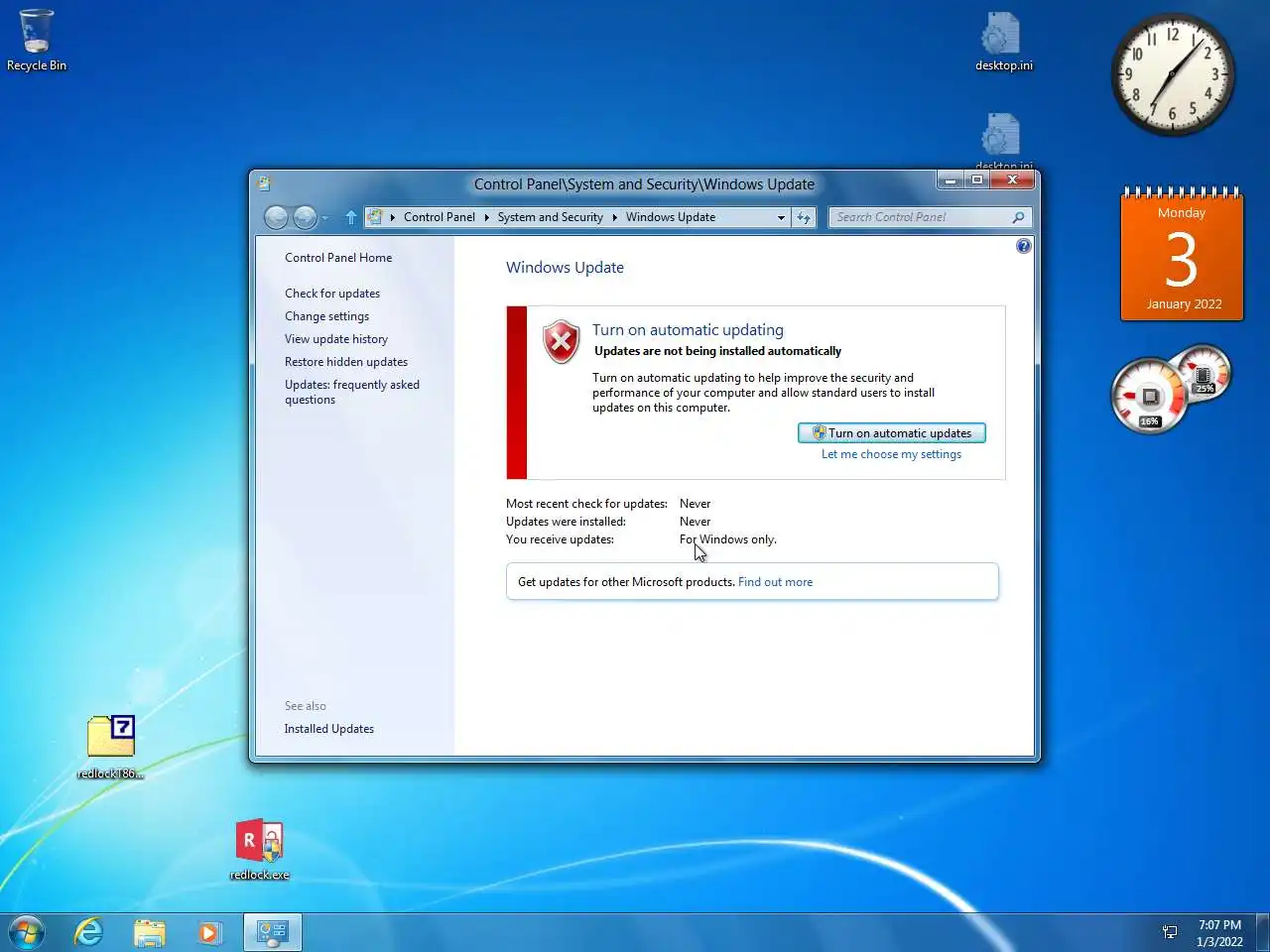Maximize the Windows Update window
This screenshot has height=952, width=1270.
pyautogui.click(x=976, y=179)
